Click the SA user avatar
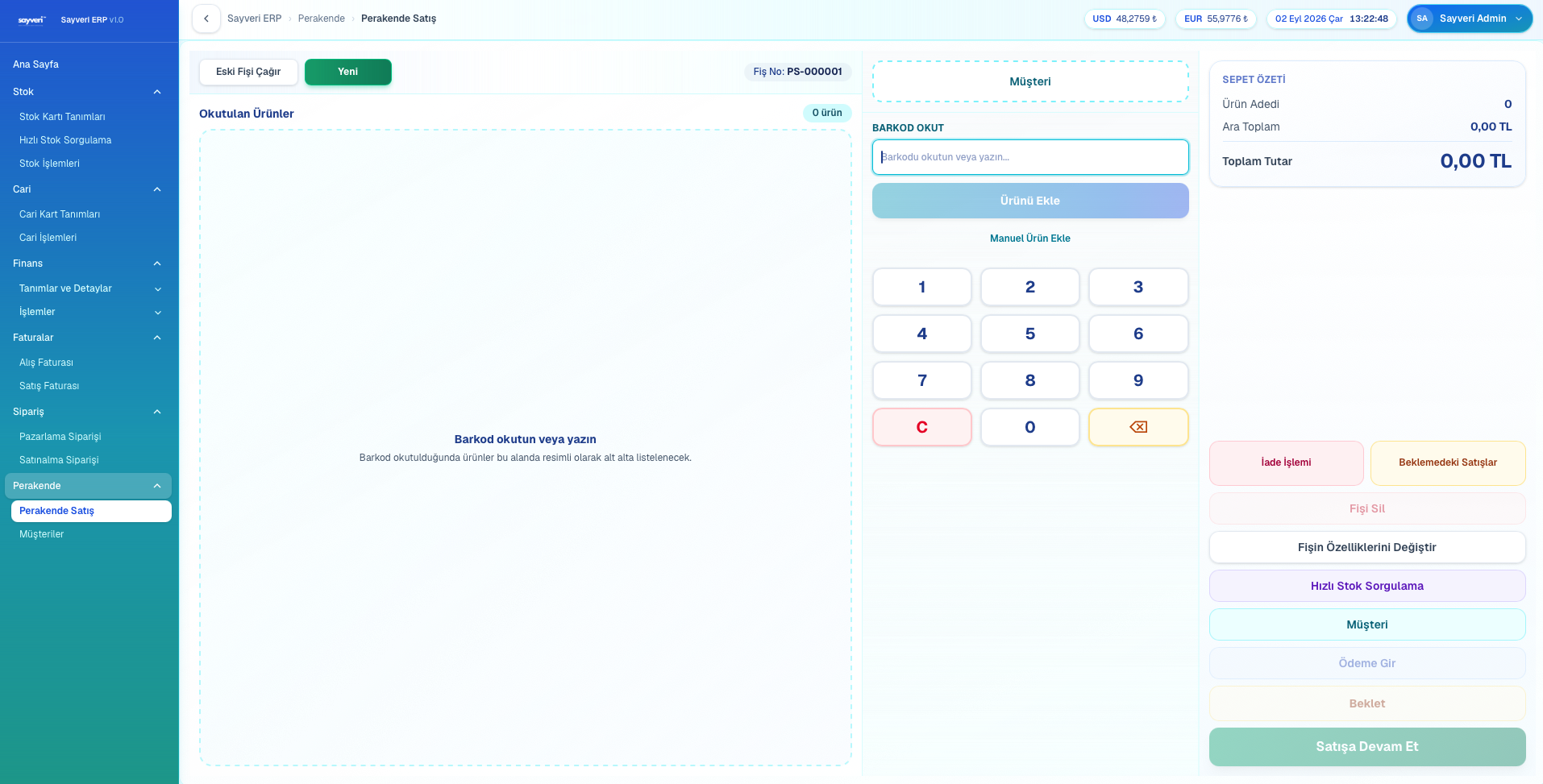Viewport: 1543px width, 784px height. click(1422, 19)
